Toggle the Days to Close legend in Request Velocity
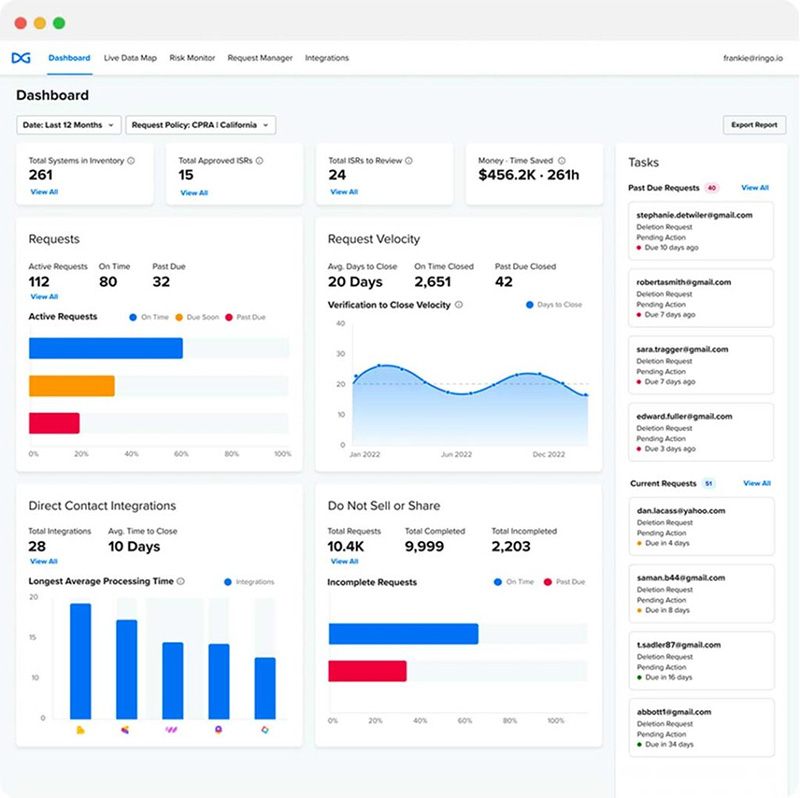This screenshot has height=798, width=800. point(553,306)
